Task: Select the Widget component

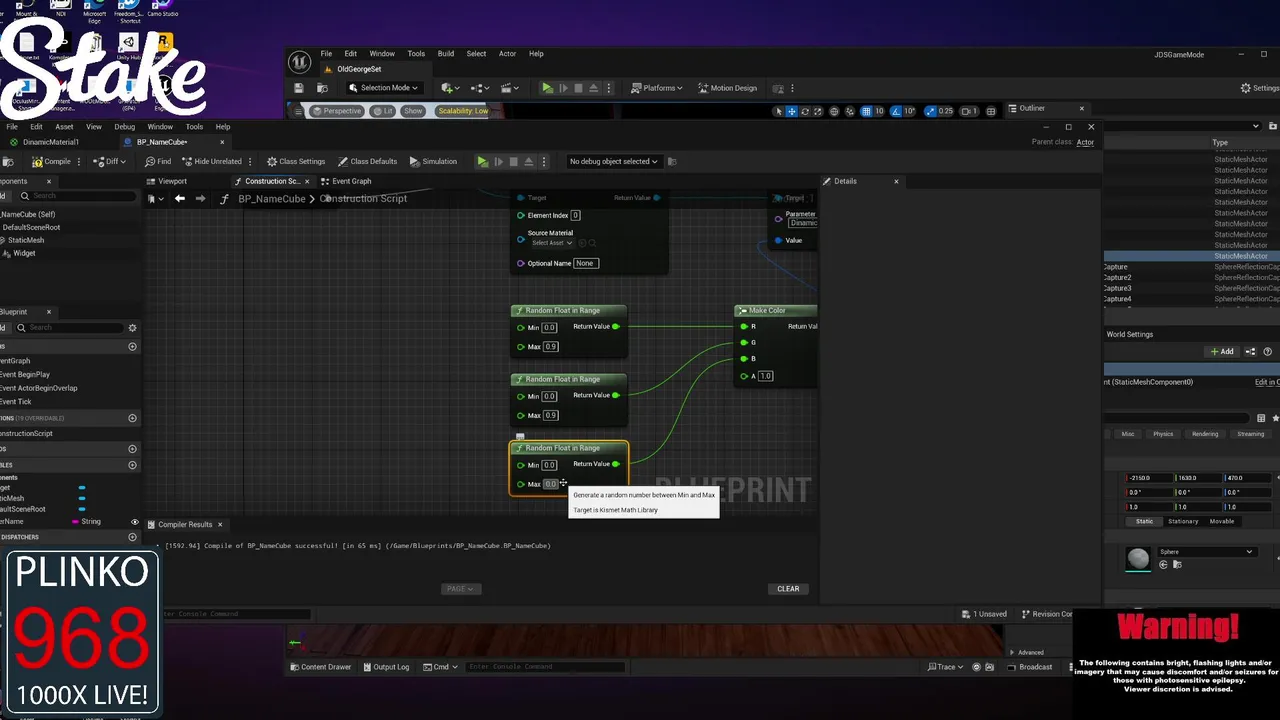Action: (x=24, y=253)
